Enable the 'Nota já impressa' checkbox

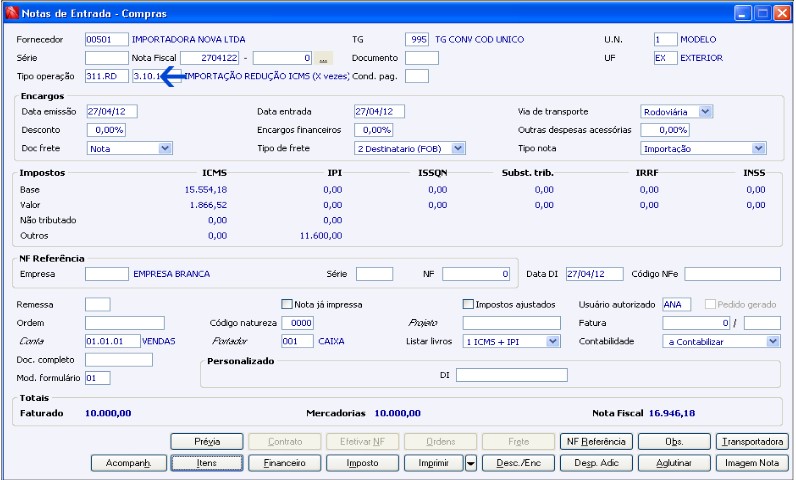pyautogui.click(x=287, y=304)
